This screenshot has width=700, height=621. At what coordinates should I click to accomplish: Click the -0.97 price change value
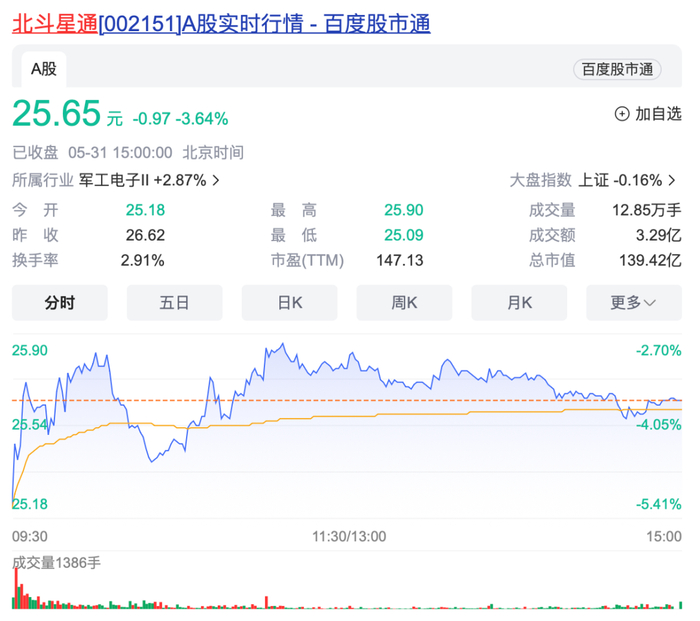tap(151, 119)
